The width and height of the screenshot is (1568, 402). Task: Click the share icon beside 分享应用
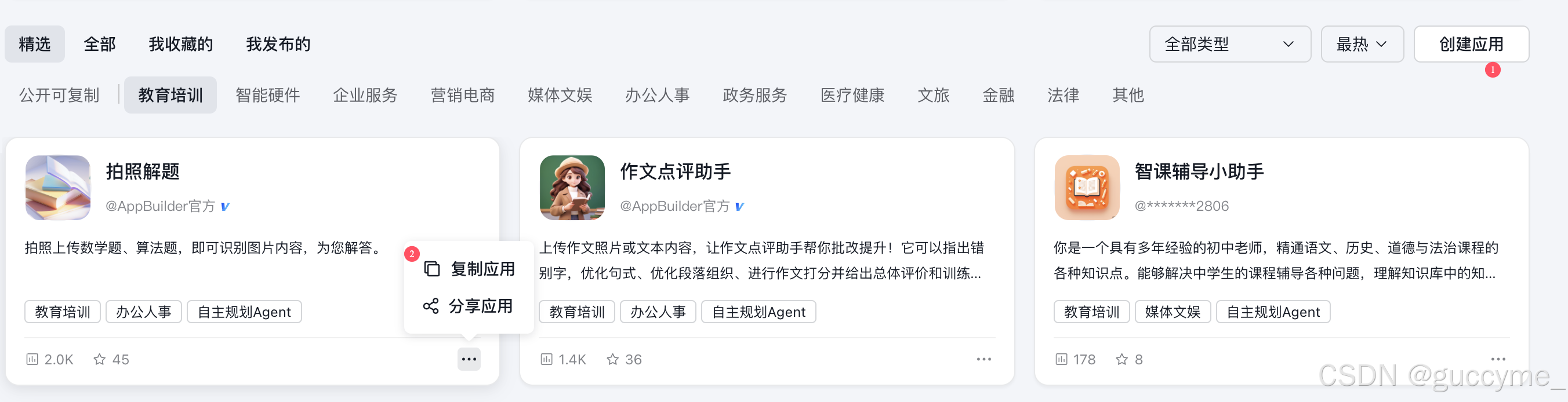pos(431,306)
